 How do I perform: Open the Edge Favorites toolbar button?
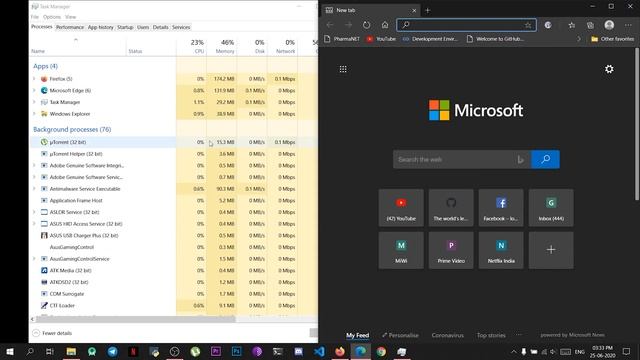[x=572, y=25]
